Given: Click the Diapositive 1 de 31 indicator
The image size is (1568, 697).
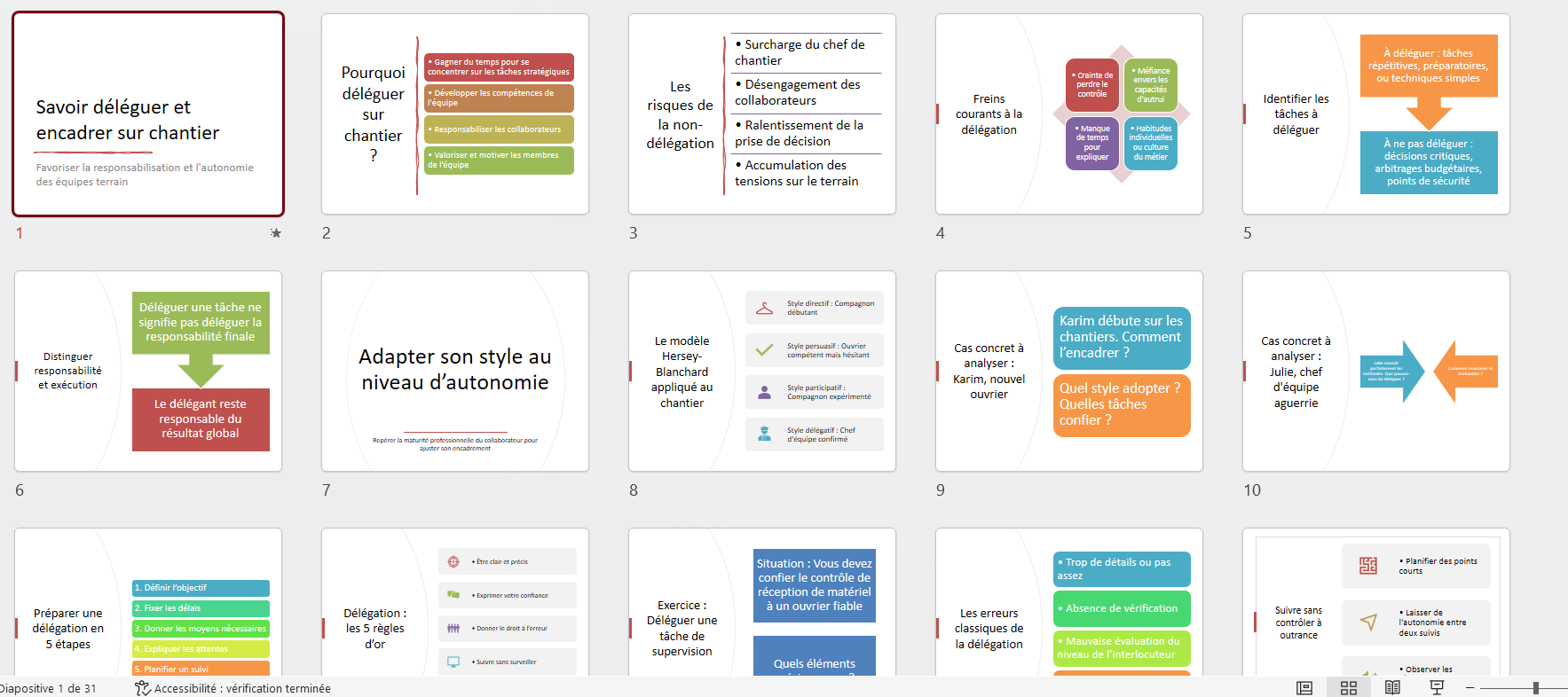Looking at the screenshot, I should pos(48,688).
